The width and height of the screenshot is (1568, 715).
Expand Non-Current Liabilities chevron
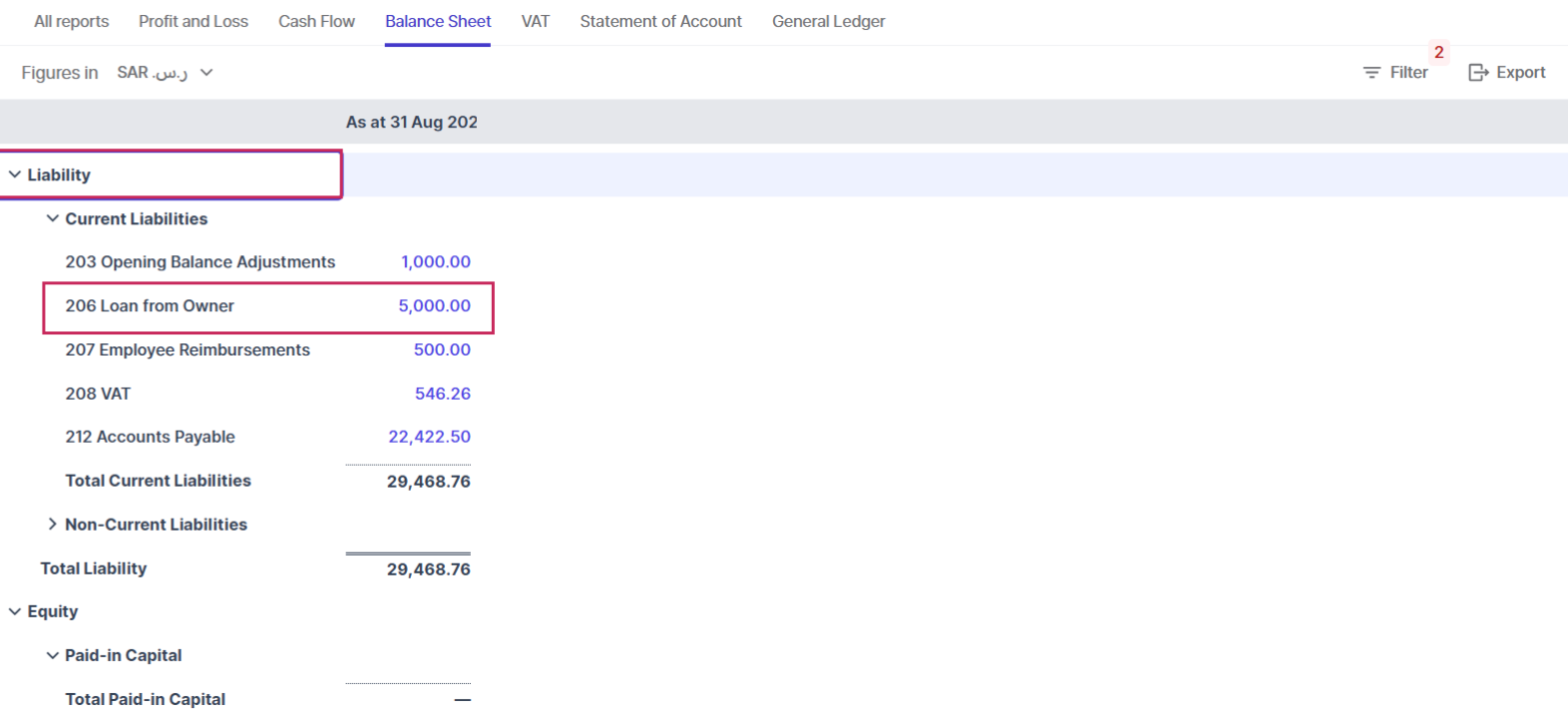coord(53,525)
